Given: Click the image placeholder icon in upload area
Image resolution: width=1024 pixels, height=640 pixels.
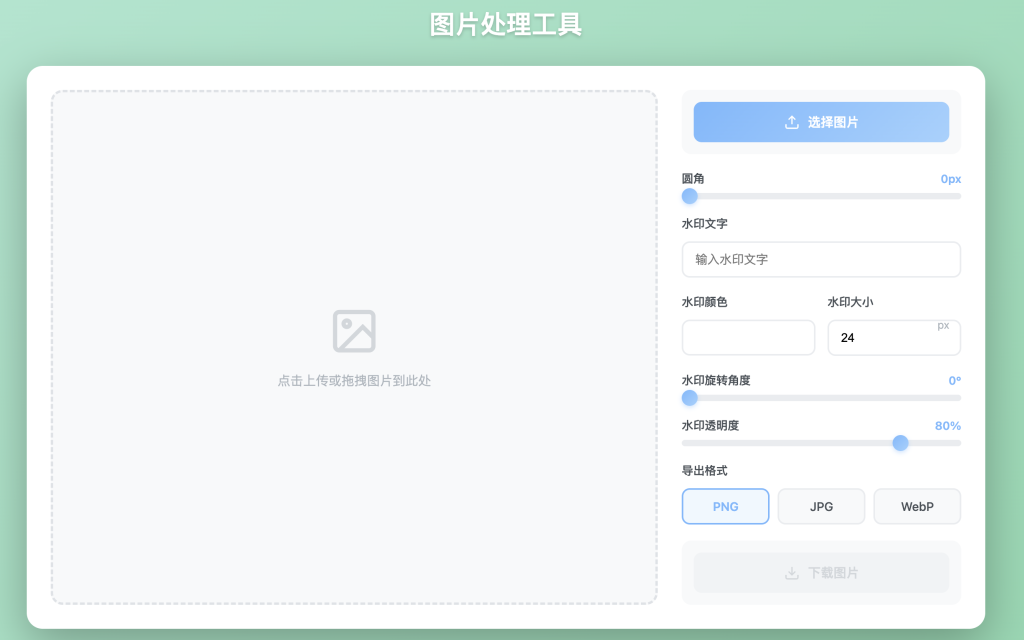Looking at the screenshot, I should tap(354, 331).
